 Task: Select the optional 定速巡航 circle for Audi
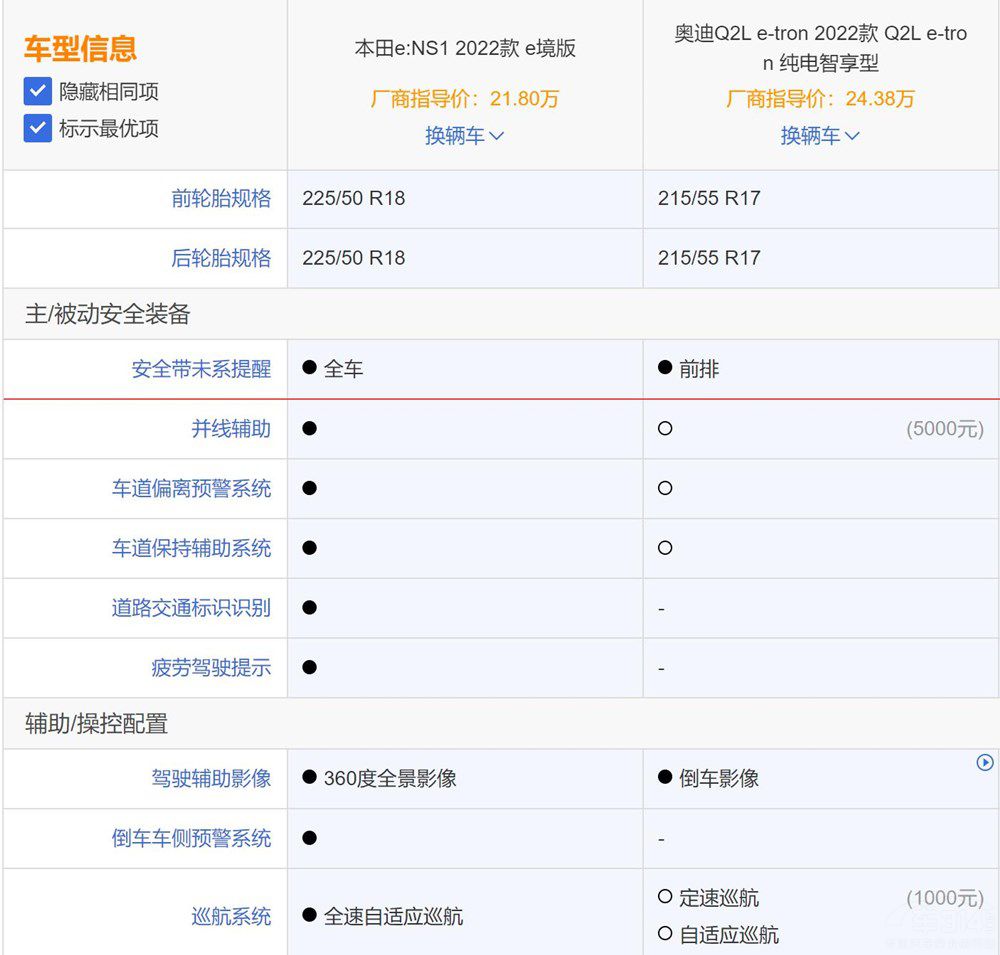(x=665, y=897)
